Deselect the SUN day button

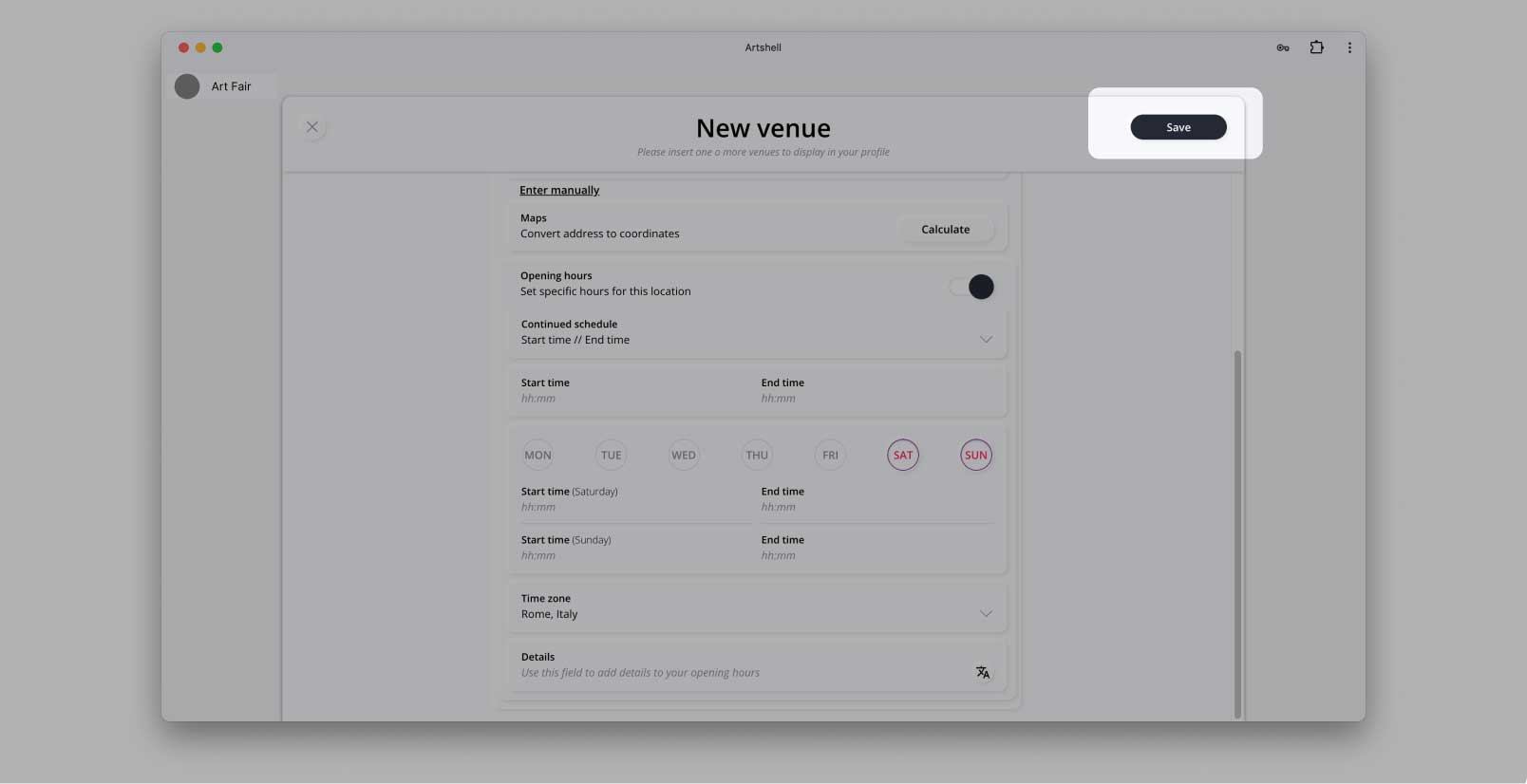(976, 456)
